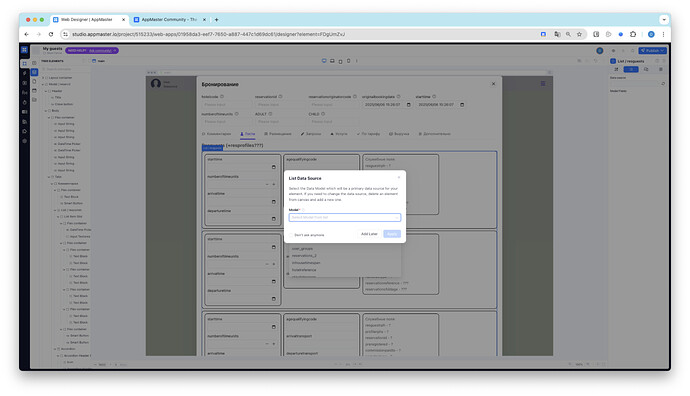The image size is (690, 396).
Task: Go back in browser history
Action: (27, 34)
